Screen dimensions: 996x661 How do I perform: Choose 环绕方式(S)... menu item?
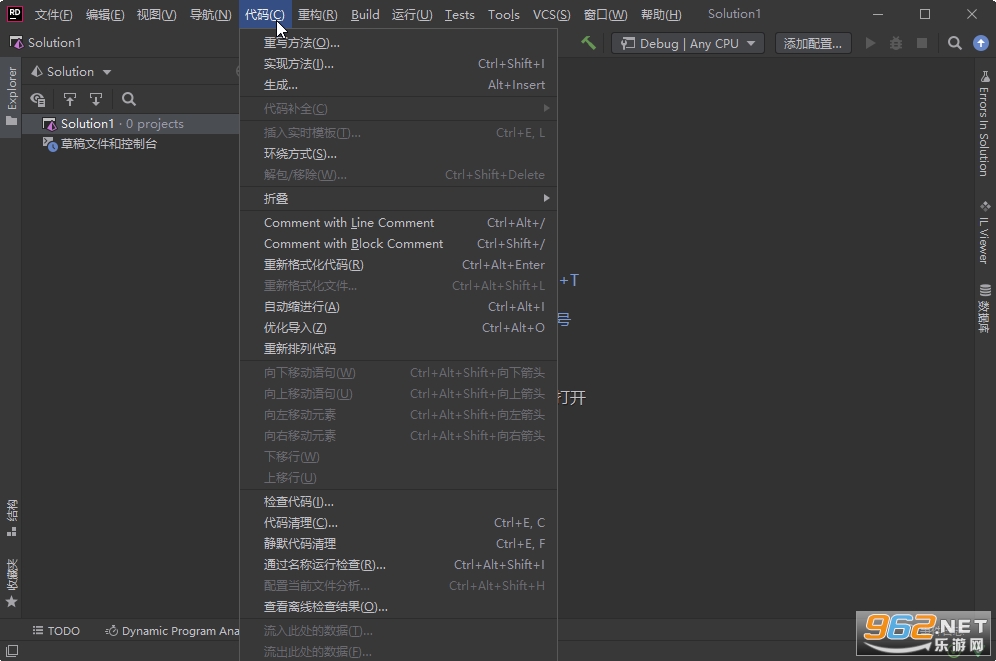[398, 154]
